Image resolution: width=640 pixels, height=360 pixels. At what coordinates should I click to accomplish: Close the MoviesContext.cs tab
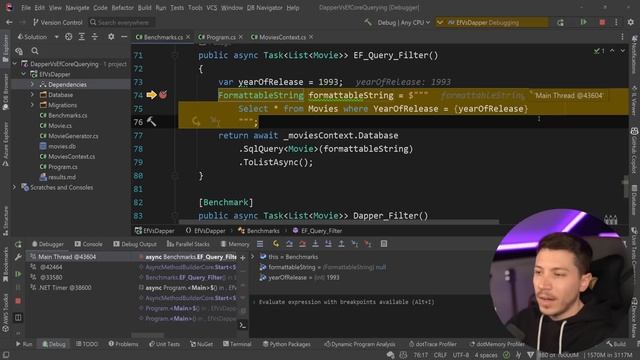point(311,37)
